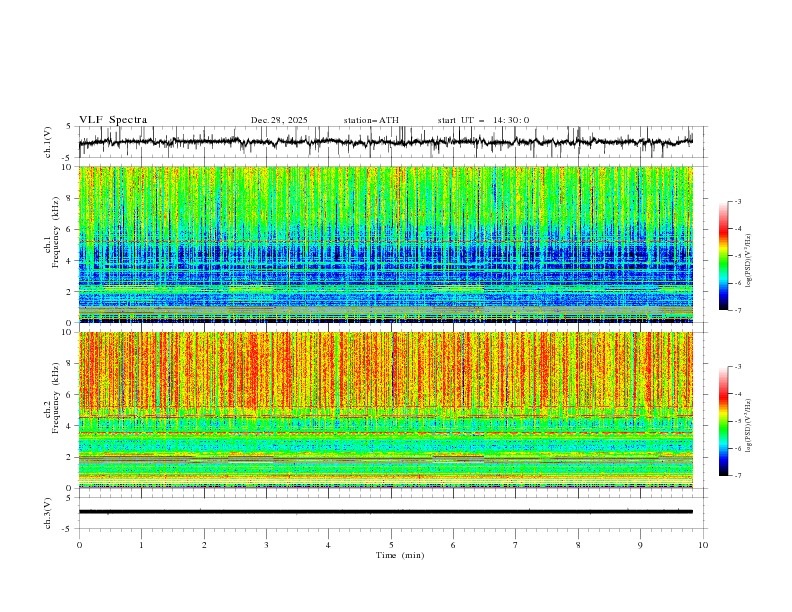792x612 pixels.
Task: Click the ch.2 "Frequency (kHz)" axis label
Action: pyautogui.click(x=55, y=398)
